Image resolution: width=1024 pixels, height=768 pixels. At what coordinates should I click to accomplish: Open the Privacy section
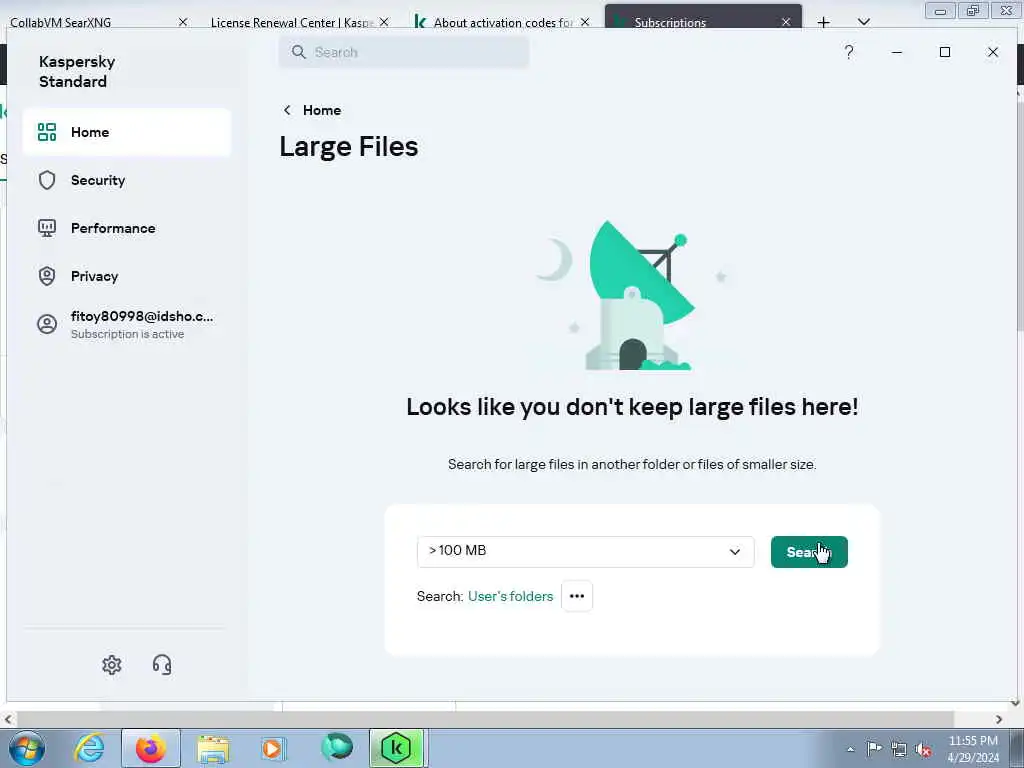coord(126,276)
